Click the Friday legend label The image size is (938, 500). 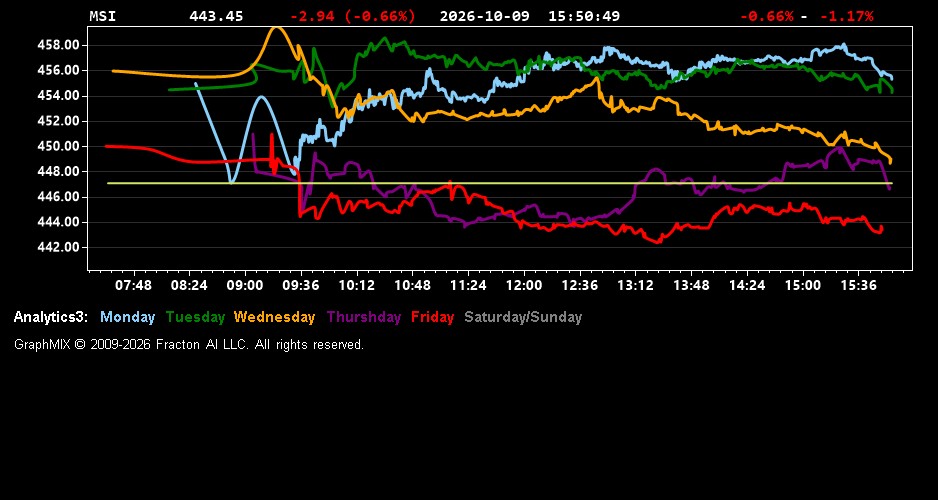(433, 318)
